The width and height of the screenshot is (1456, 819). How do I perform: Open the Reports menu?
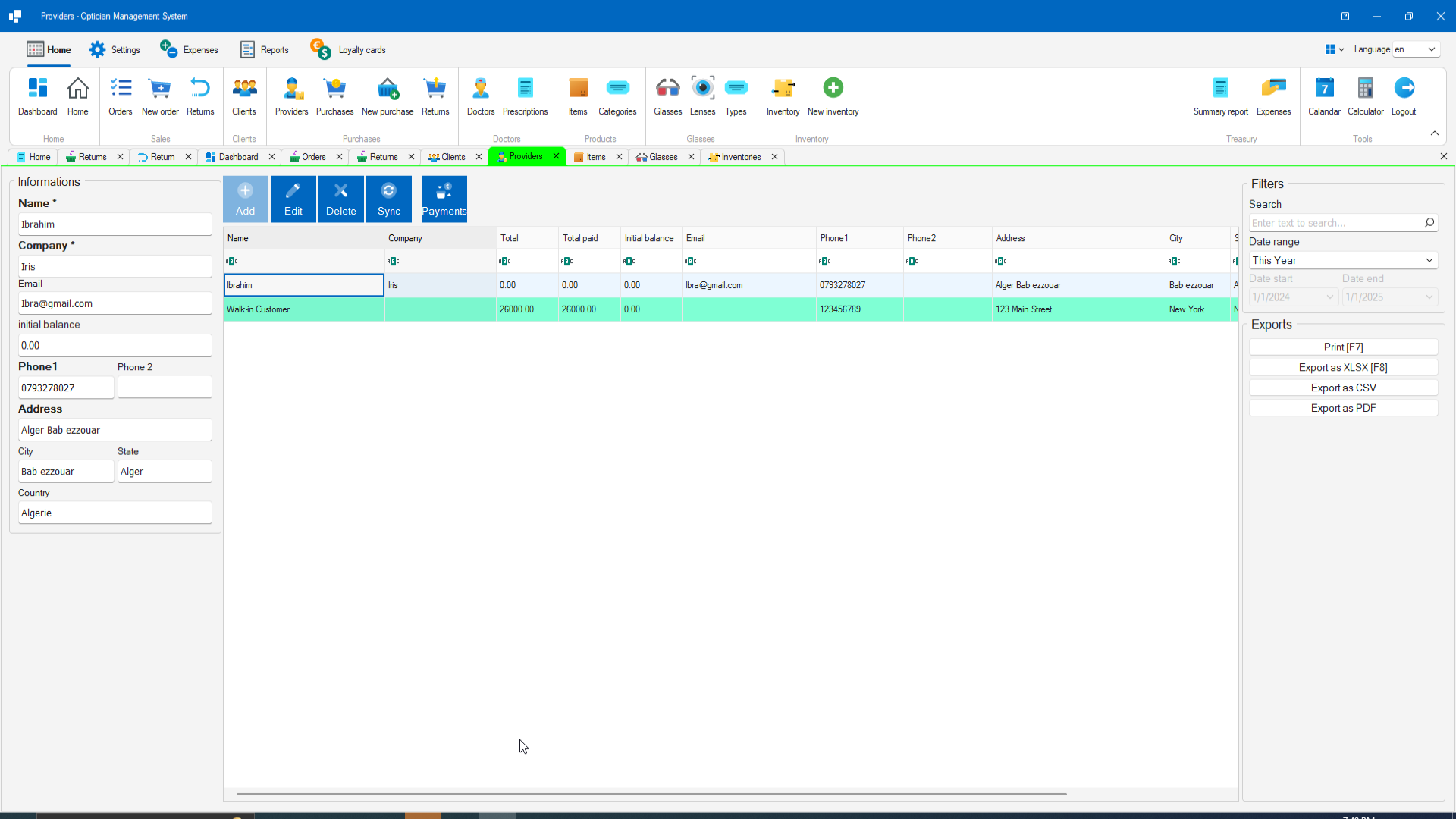coord(264,49)
